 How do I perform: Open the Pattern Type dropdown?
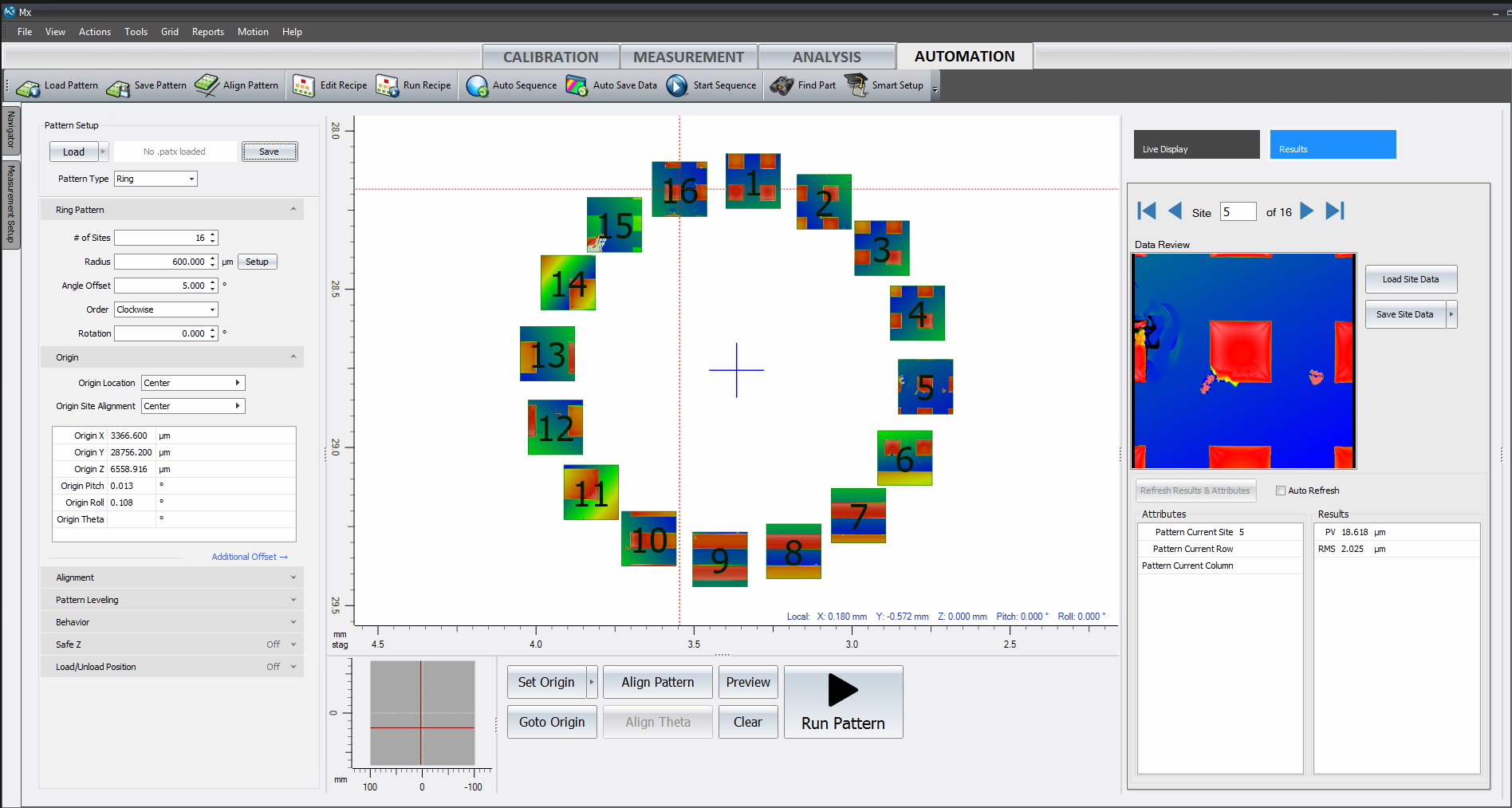[191, 179]
